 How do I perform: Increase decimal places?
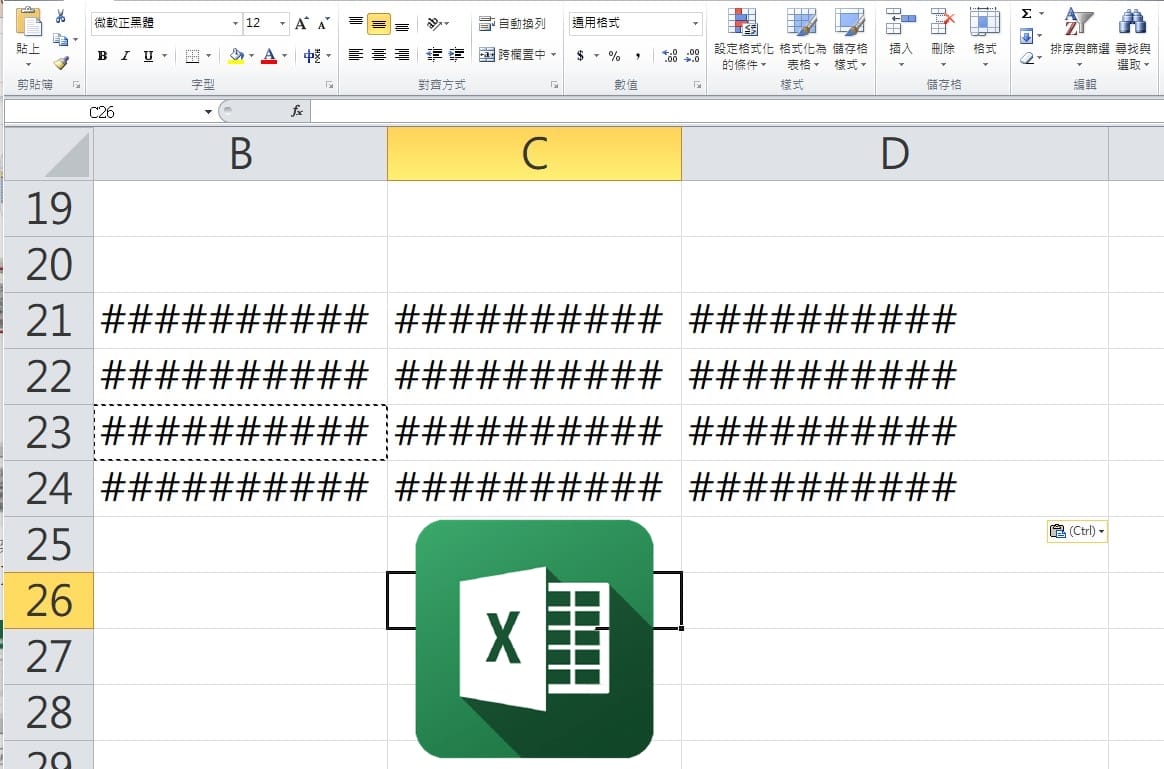tap(670, 56)
